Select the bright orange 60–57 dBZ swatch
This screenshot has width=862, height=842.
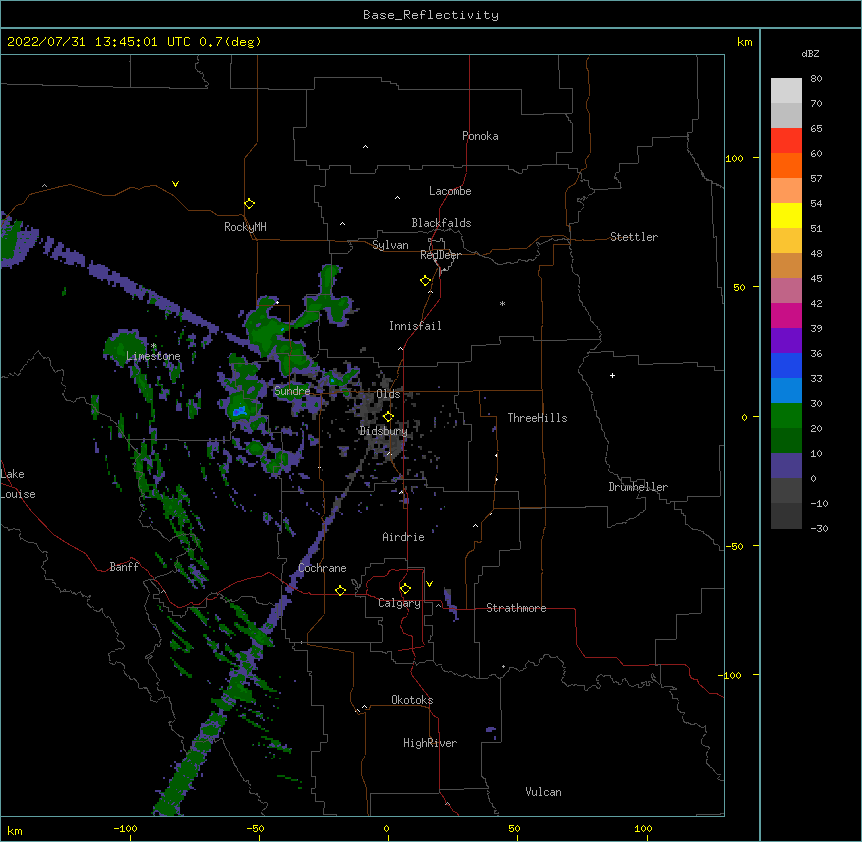point(786,165)
